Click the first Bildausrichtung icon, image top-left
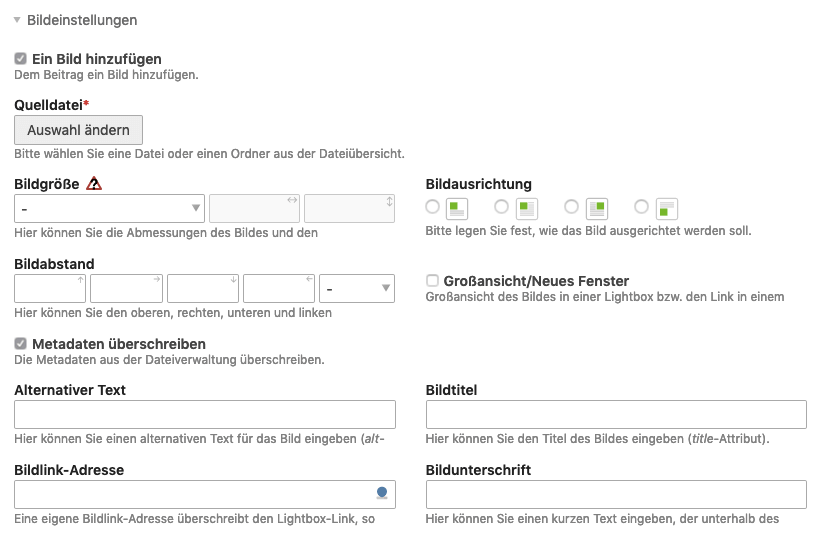This screenshot has height=553, width=820. (x=457, y=209)
